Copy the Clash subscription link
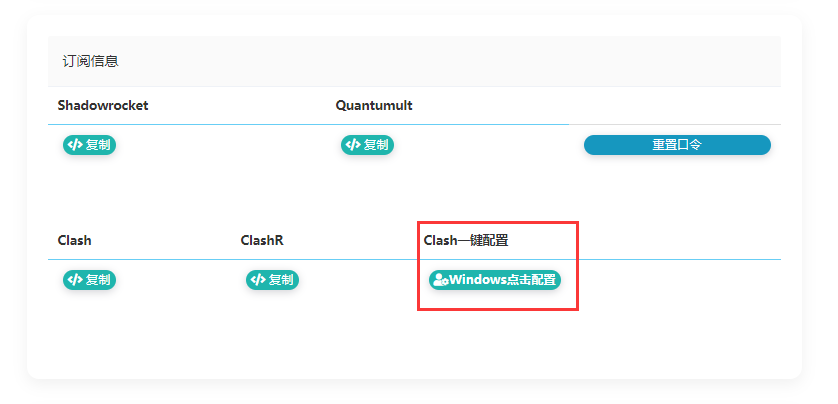This screenshot has height=404, width=838. [x=90, y=280]
